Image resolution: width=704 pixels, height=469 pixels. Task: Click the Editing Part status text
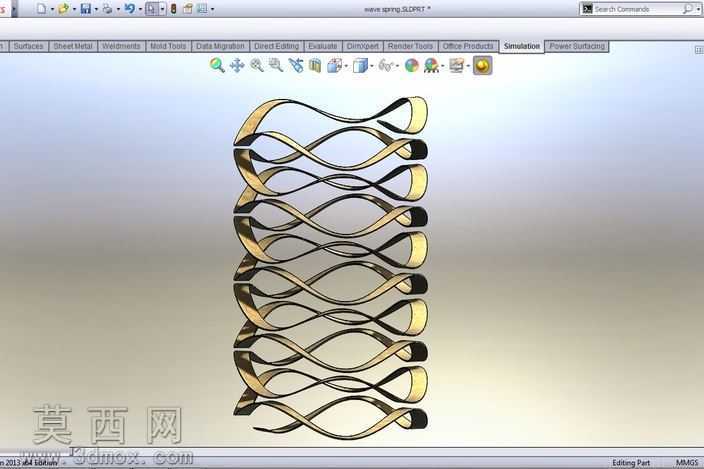click(x=631, y=463)
